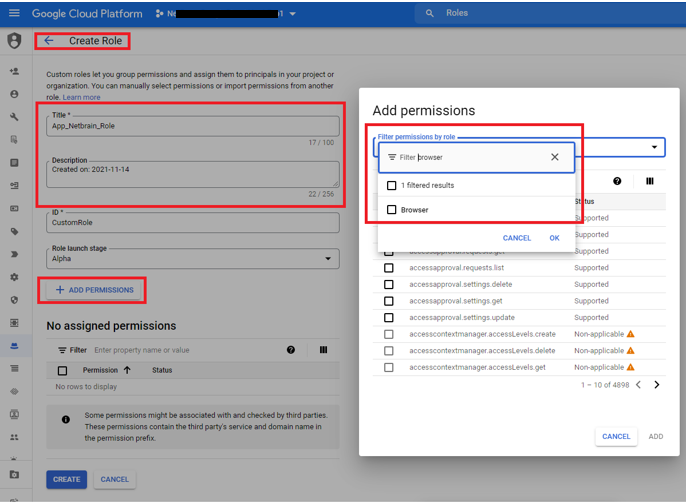
Task: Open Groups people sidebar icon
Action: click(x=14, y=437)
